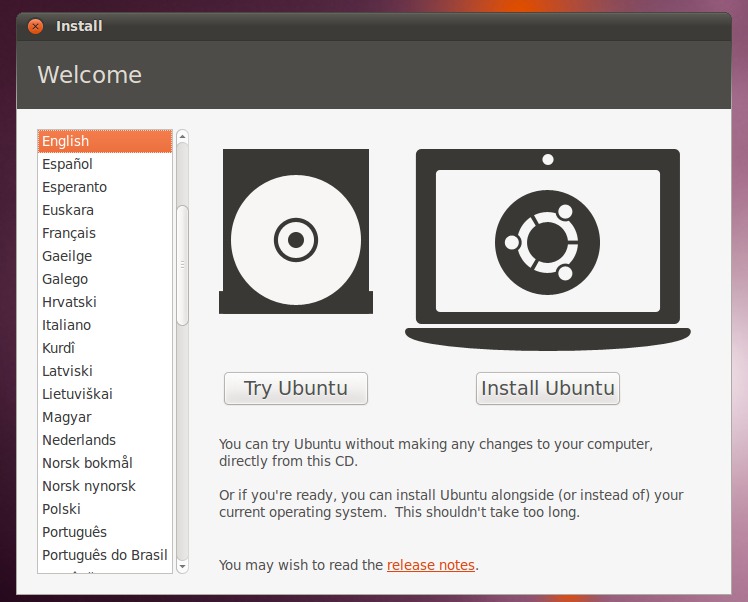
Task: Select Latviski language entry
Action: 105,371
